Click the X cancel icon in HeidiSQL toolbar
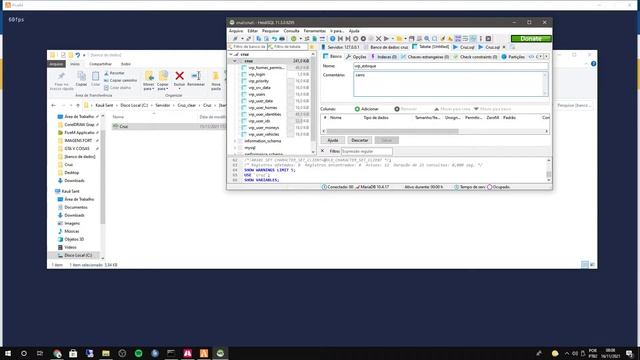 378,38
